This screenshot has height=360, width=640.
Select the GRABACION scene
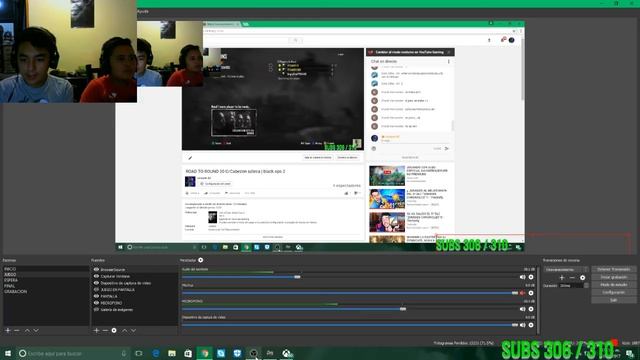pyautogui.click(x=46, y=291)
